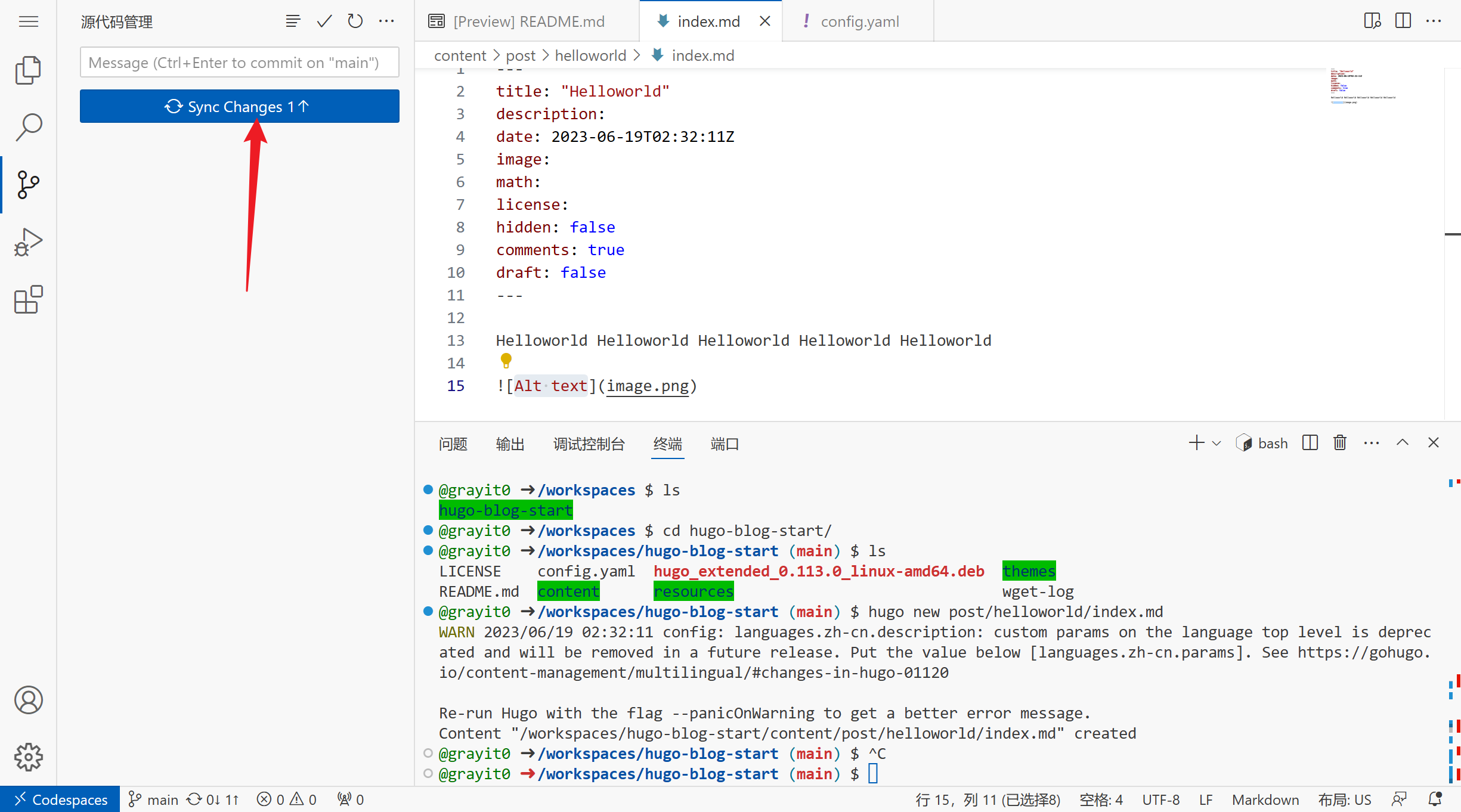Open the Run and Debug view
This screenshot has width=1461, height=812.
coord(28,242)
